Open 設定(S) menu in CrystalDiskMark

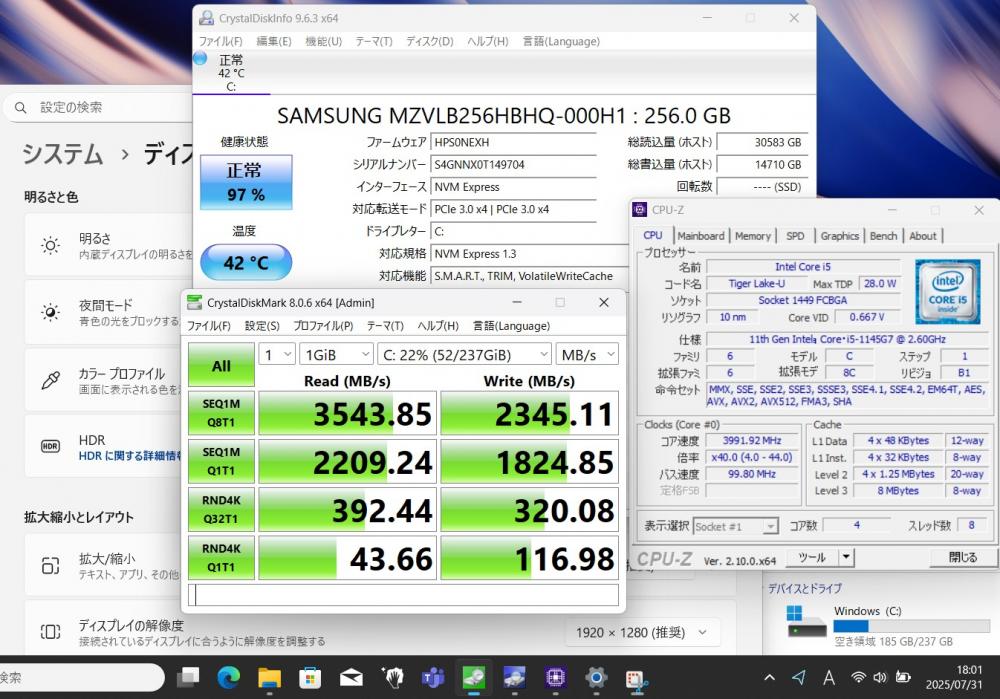click(262, 326)
